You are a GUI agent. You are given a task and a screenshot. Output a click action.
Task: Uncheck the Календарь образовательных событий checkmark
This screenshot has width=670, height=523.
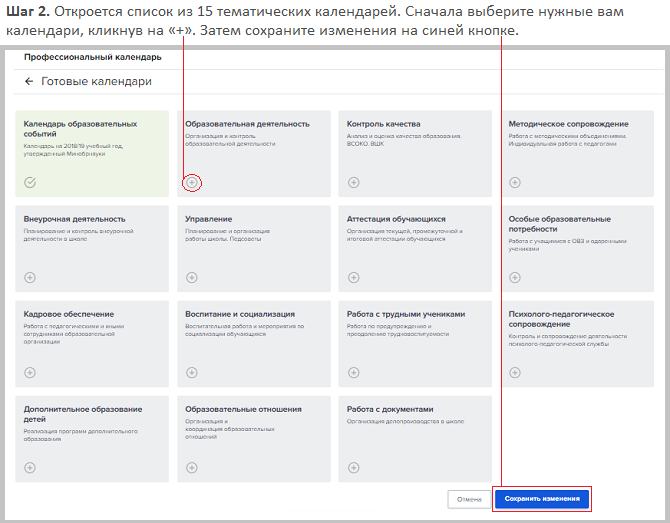point(30,182)
